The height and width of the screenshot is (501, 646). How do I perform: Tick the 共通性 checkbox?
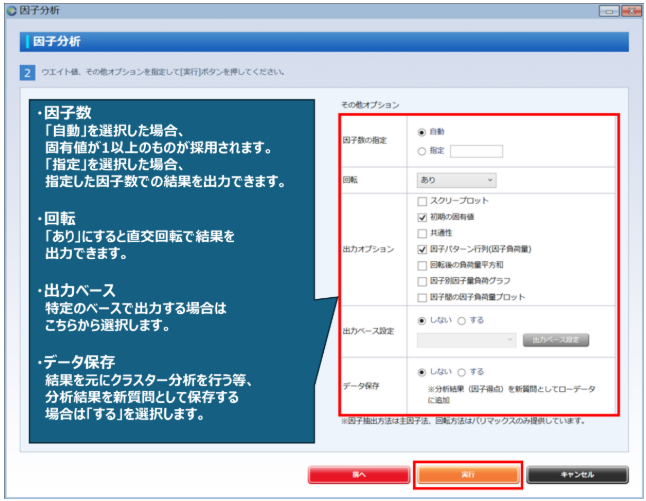[422, 233]
